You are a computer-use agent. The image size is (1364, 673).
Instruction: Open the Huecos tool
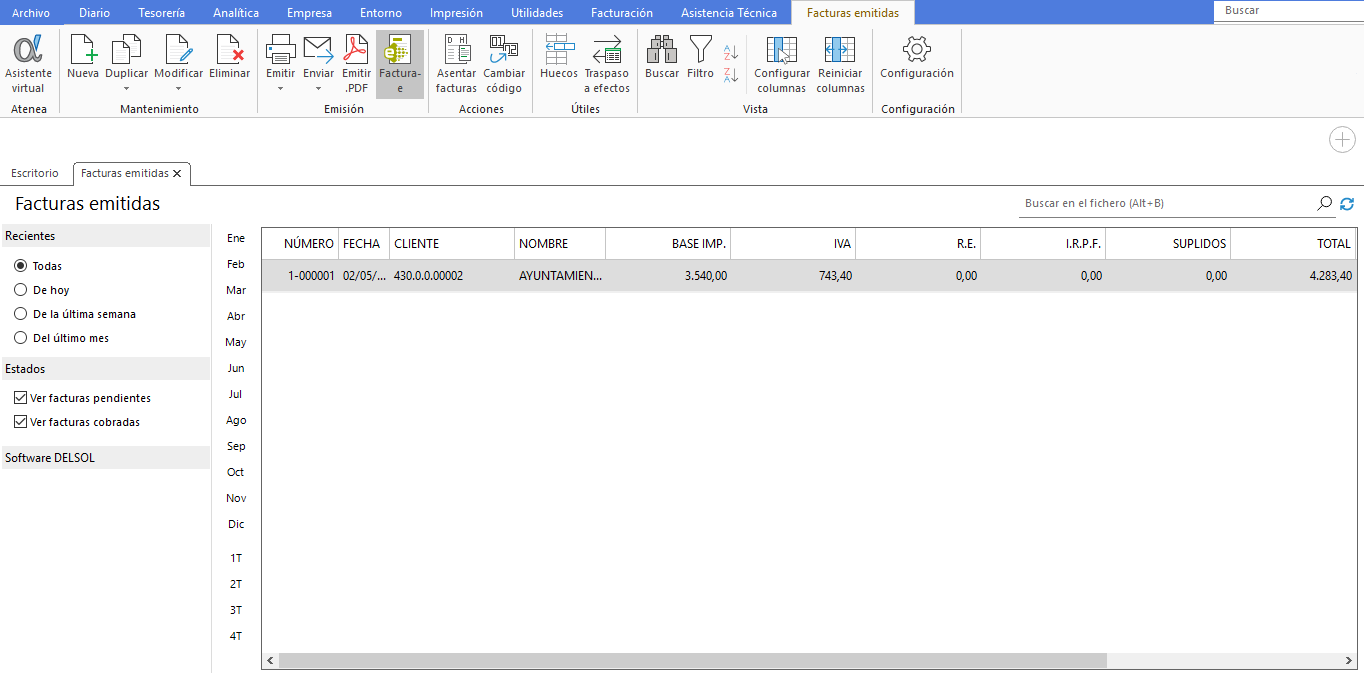coord(559,58)
